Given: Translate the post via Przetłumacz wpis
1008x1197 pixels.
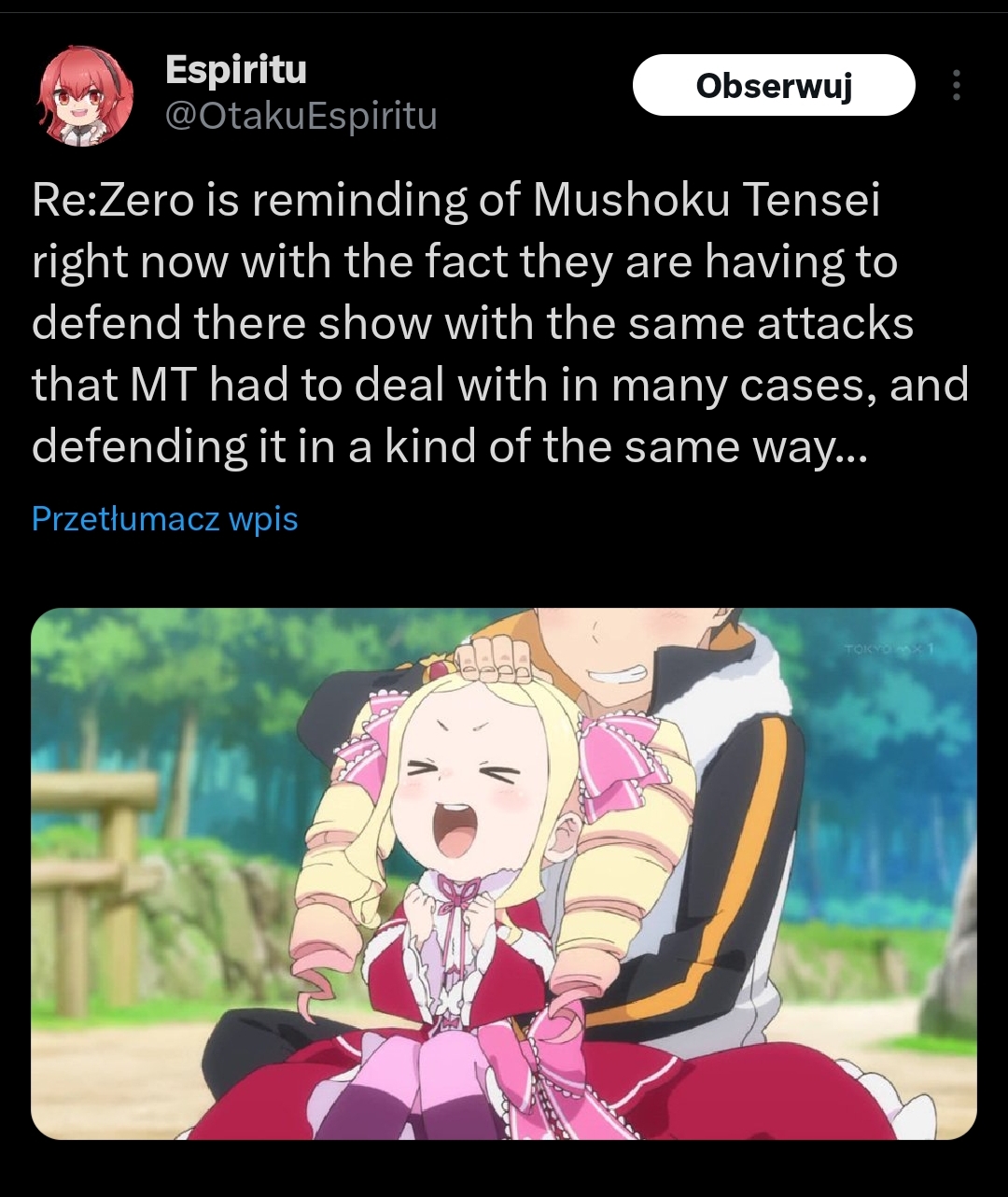Looking at the screenshot, I should pyautogui.click(x=165, y=518).
